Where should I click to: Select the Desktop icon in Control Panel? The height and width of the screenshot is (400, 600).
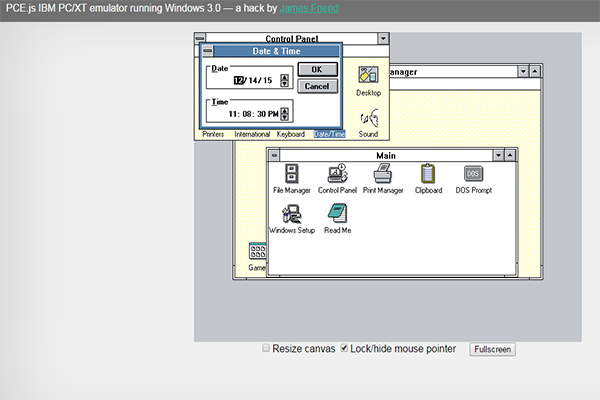[x=368, y=76]
